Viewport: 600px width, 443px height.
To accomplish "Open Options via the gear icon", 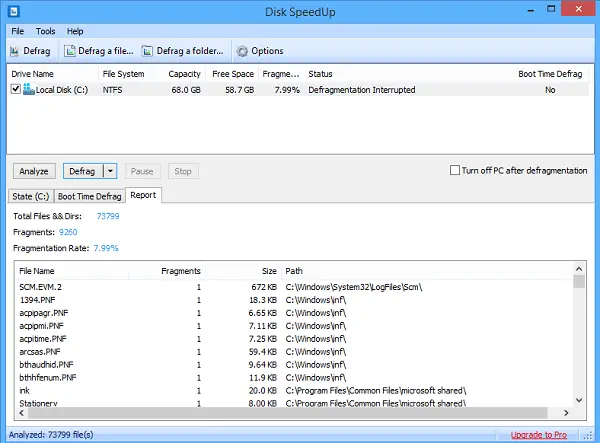I will tap(242, 51).
